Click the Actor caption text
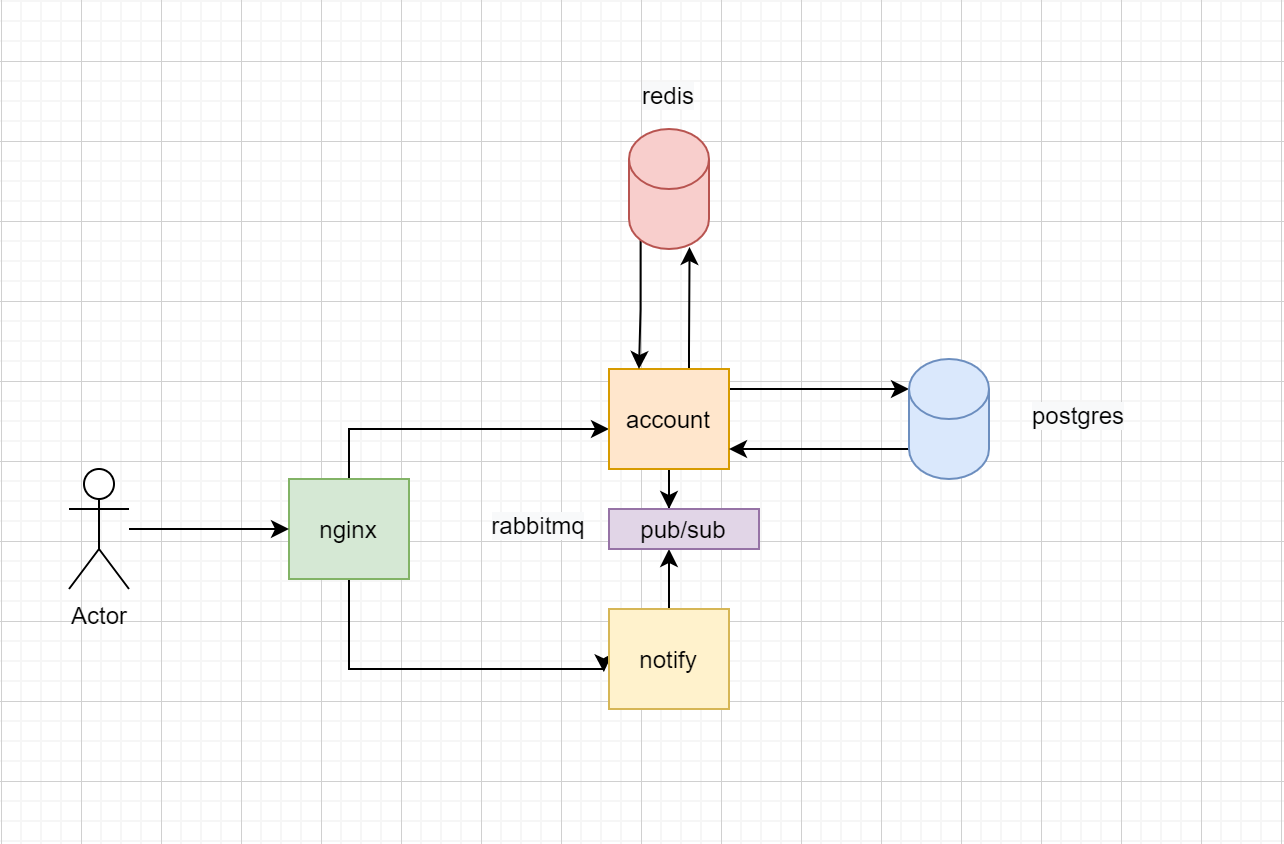Viewport: 1284px width, 844px height. [x=99, y=616]
